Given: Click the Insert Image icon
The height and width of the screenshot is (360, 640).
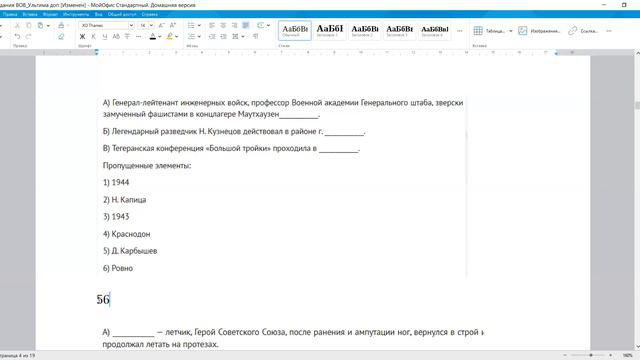Looking at the screenshot, I should [522, 31].
